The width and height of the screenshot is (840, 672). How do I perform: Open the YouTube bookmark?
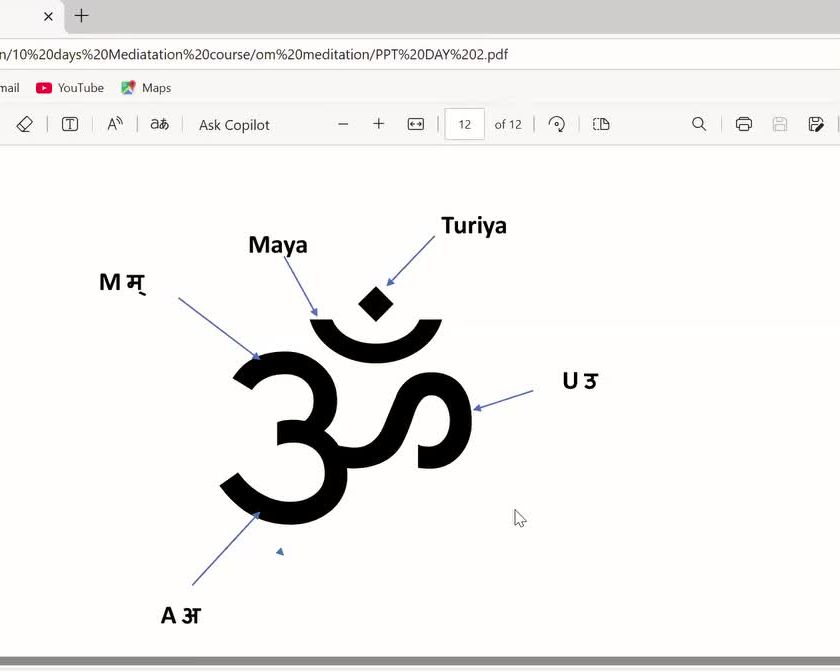pos(70,88)
